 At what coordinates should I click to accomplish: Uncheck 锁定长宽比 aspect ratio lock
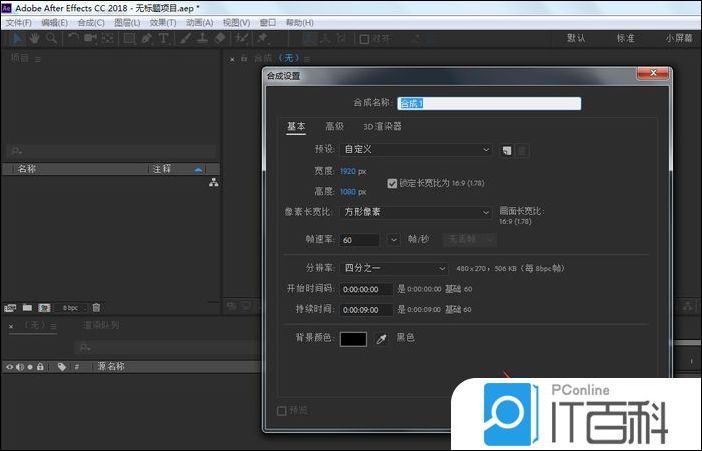(392, 184)
